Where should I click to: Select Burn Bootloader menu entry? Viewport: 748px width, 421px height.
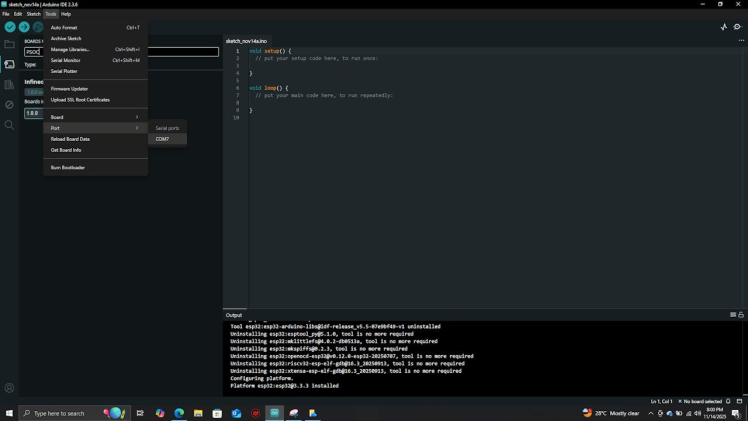click(x=68, y=167)
